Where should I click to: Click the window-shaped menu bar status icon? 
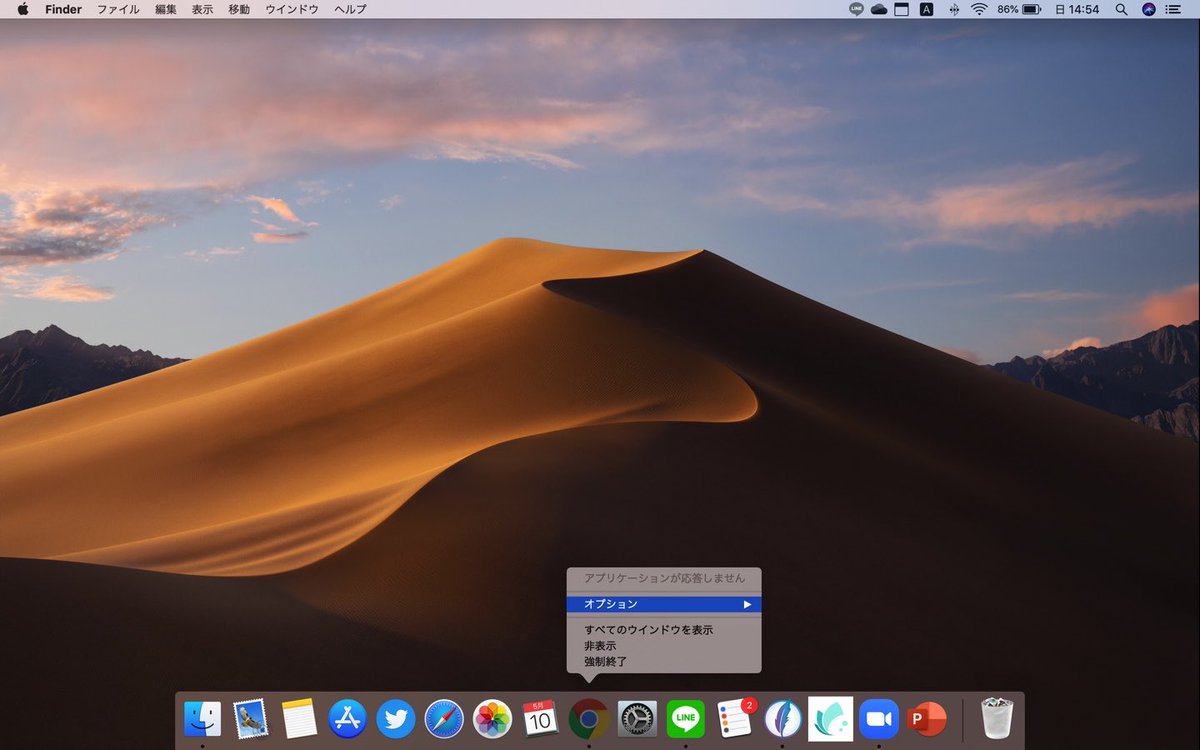click(x=901, y=9)
